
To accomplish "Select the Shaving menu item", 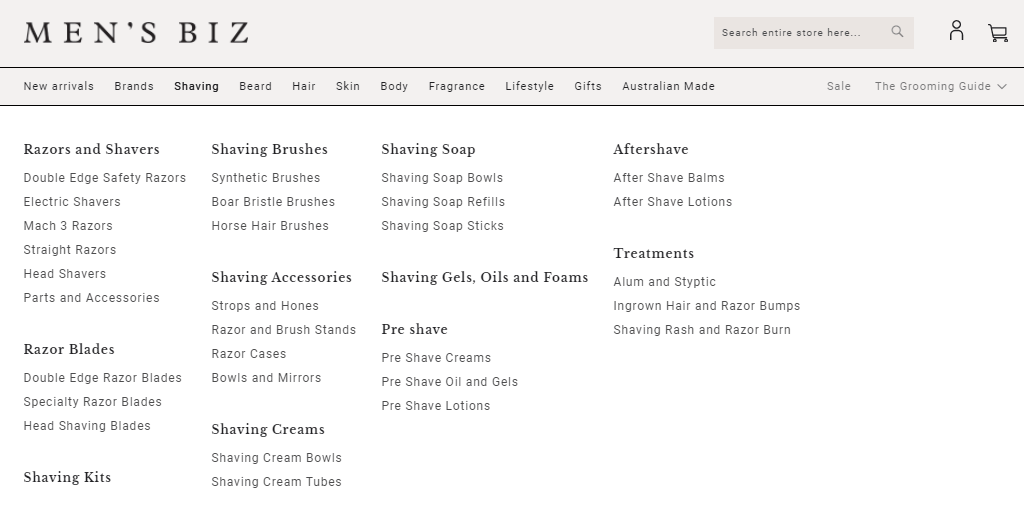I will 197,86.
